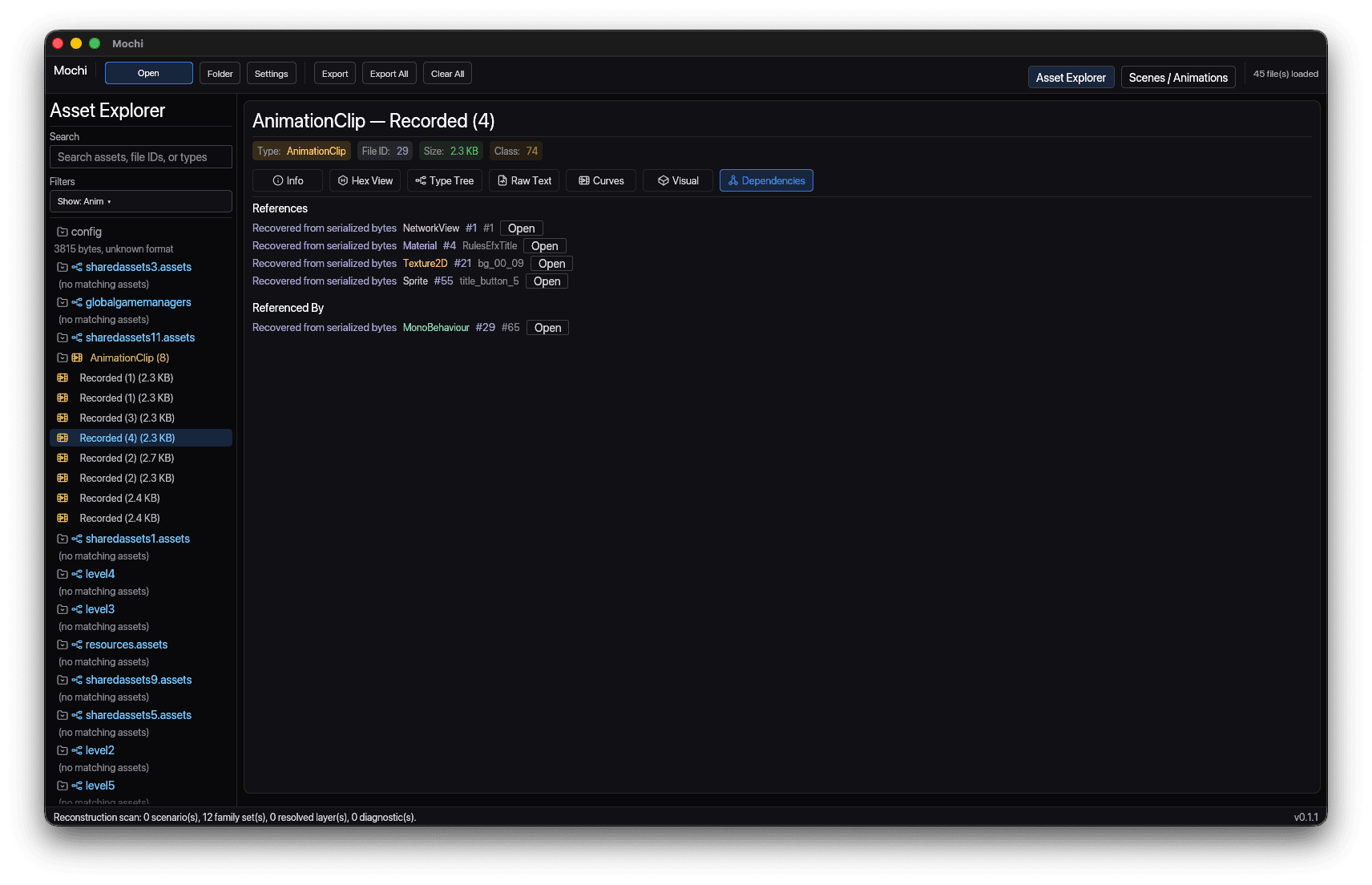The height and width of the screenshot is (885, 1372).
Task: Click hierarchy icon next to sharedassets1.assets
Action: pyautogui.click(x=77, y=539)
